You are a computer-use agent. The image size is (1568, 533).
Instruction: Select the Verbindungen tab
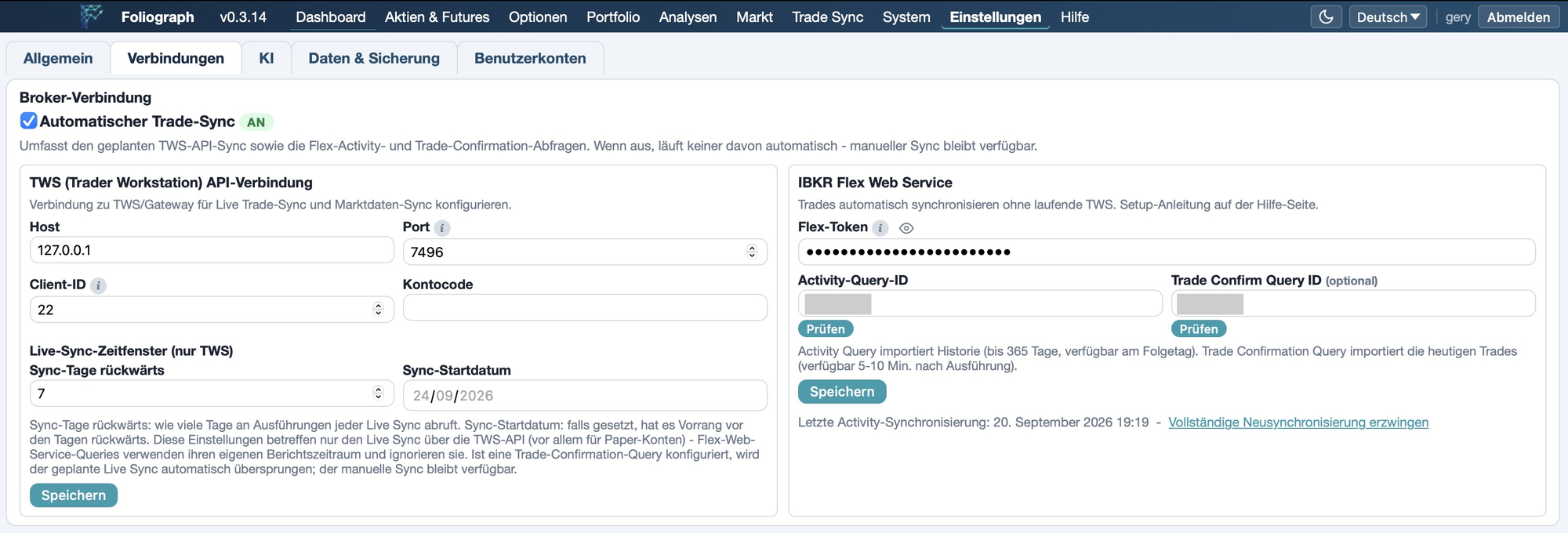pos(176,58)
